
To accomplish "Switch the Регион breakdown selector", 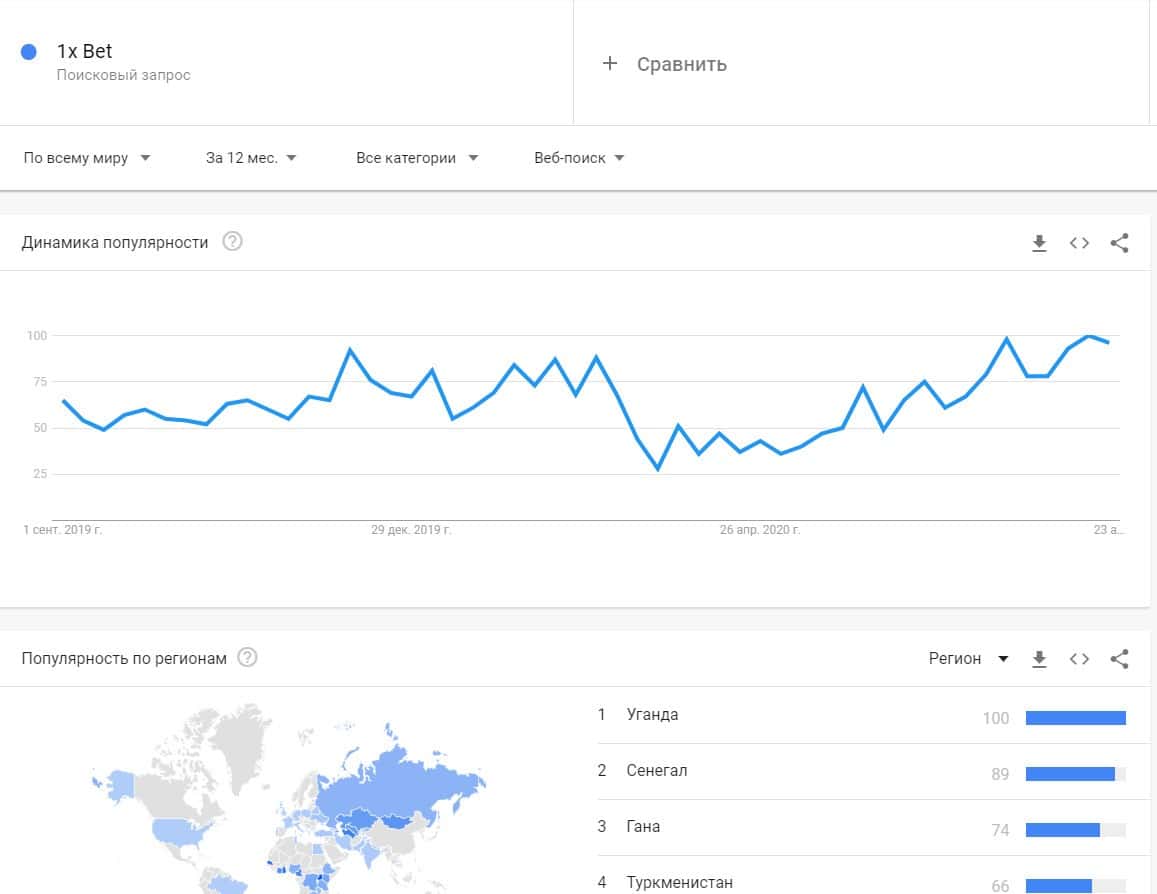I will click(x=967, y=659).
